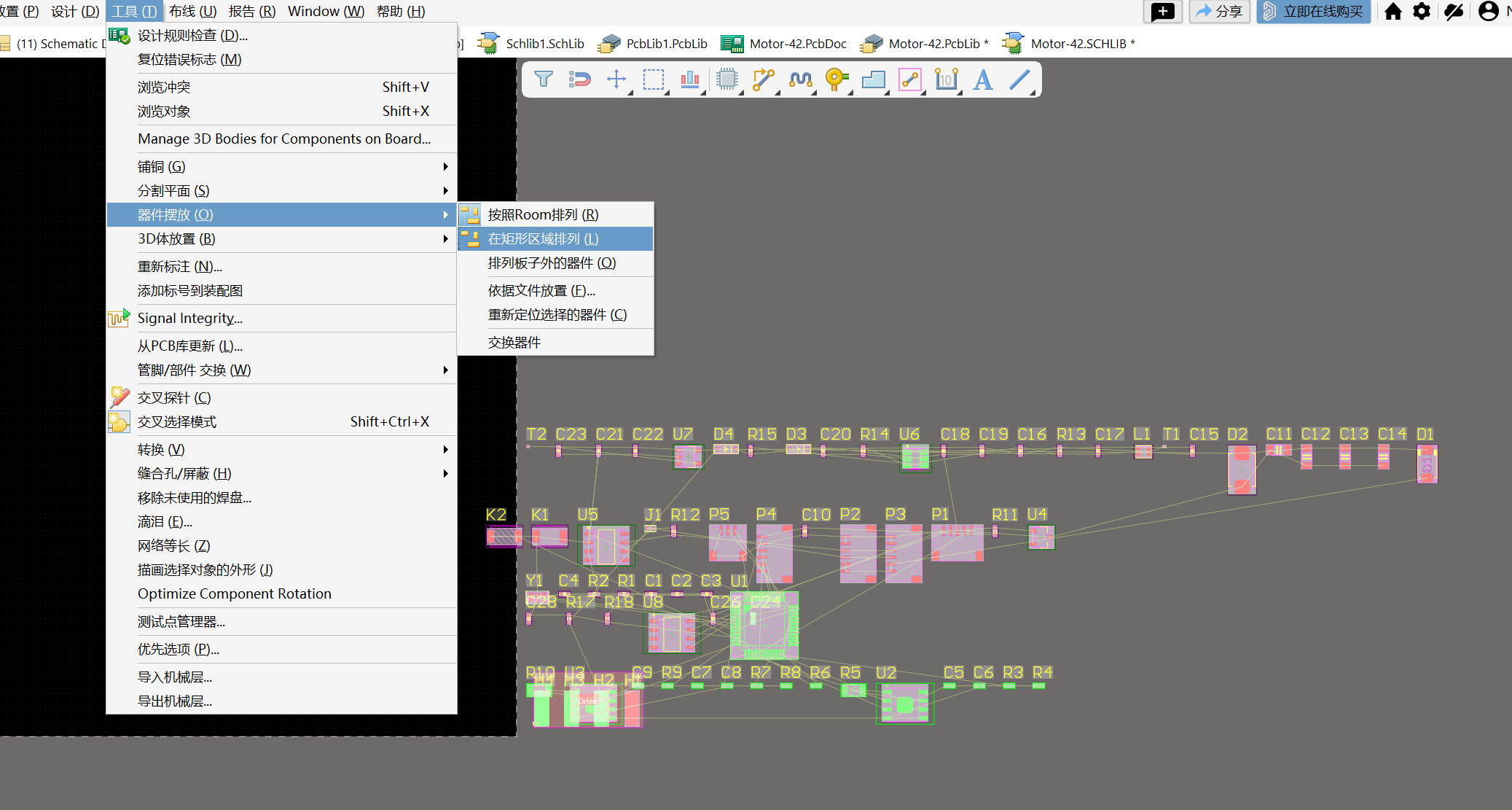Viewport: 1512px width, 810px height.
Task: Click the U5 component footprint on board
Action: [x=606, y=545]
